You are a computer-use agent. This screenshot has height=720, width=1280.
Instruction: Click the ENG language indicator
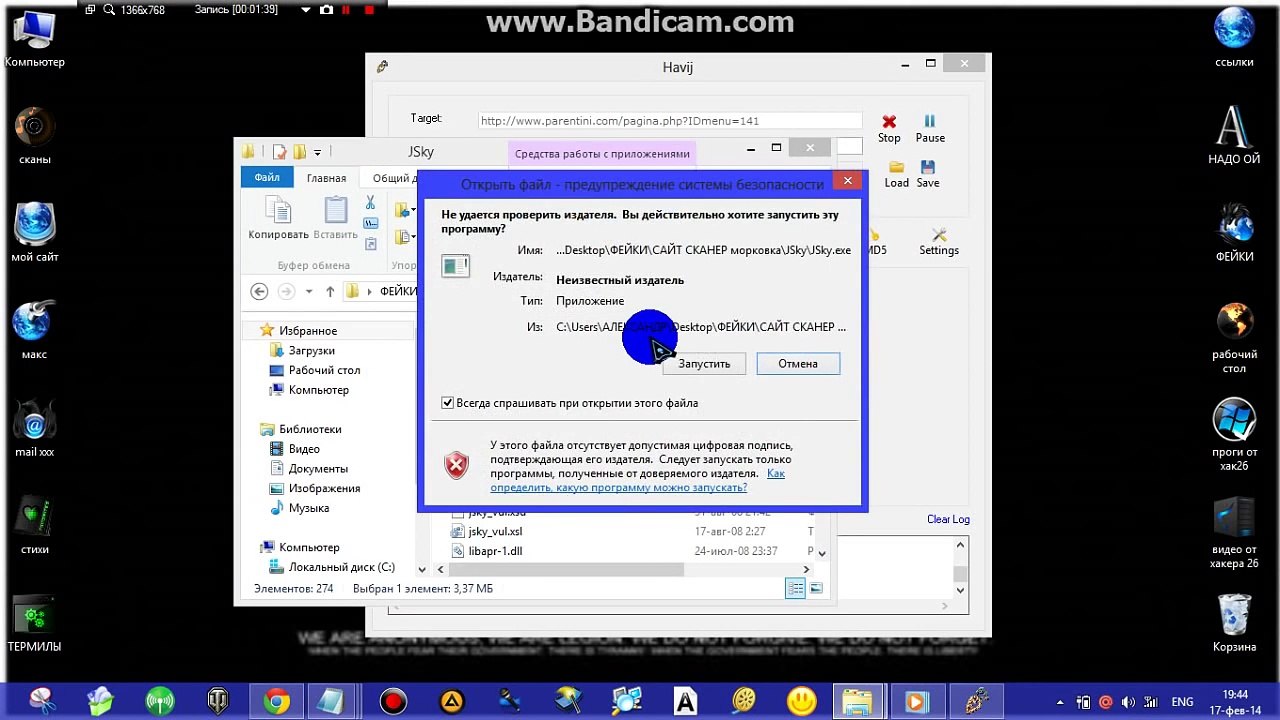click(x=1182, y=702)
